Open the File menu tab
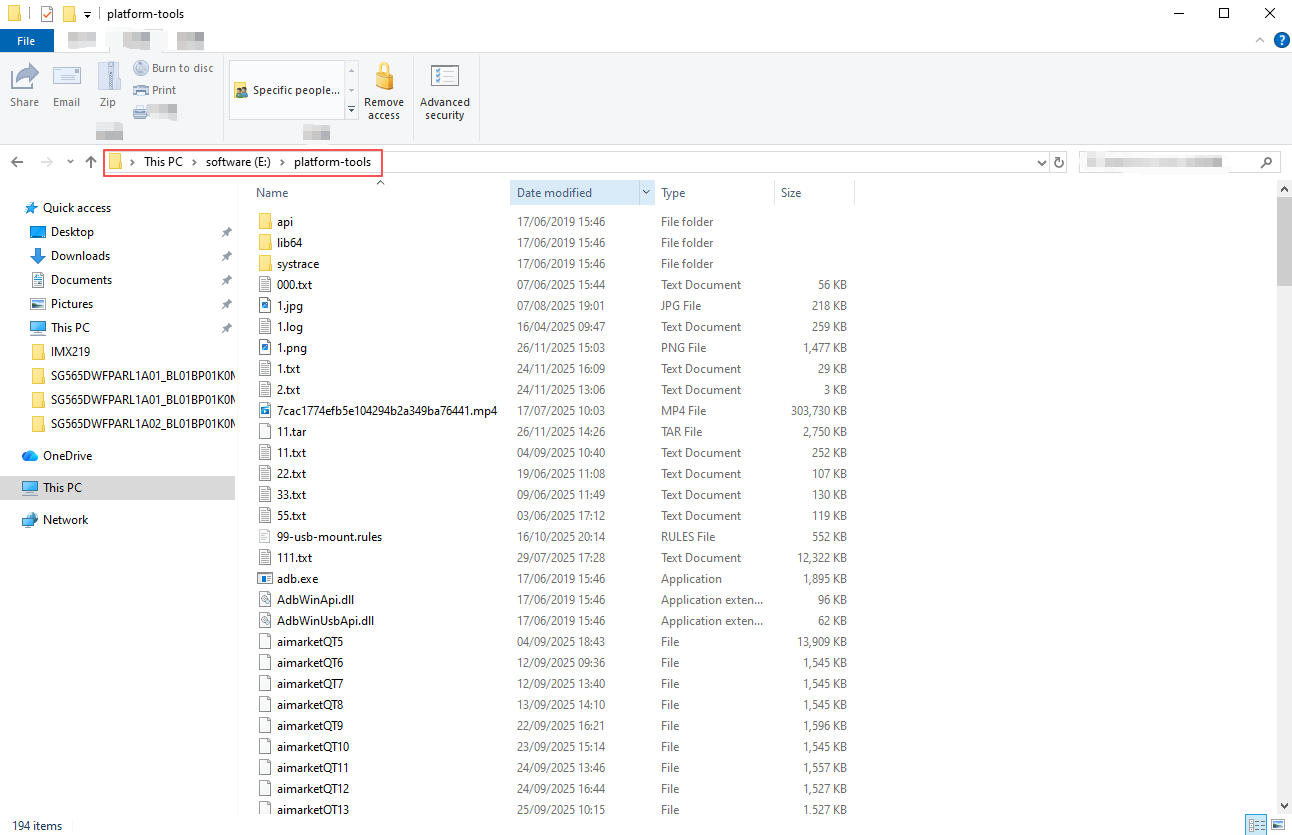This screenshot has height=835, width=1292. coord(26,41)
